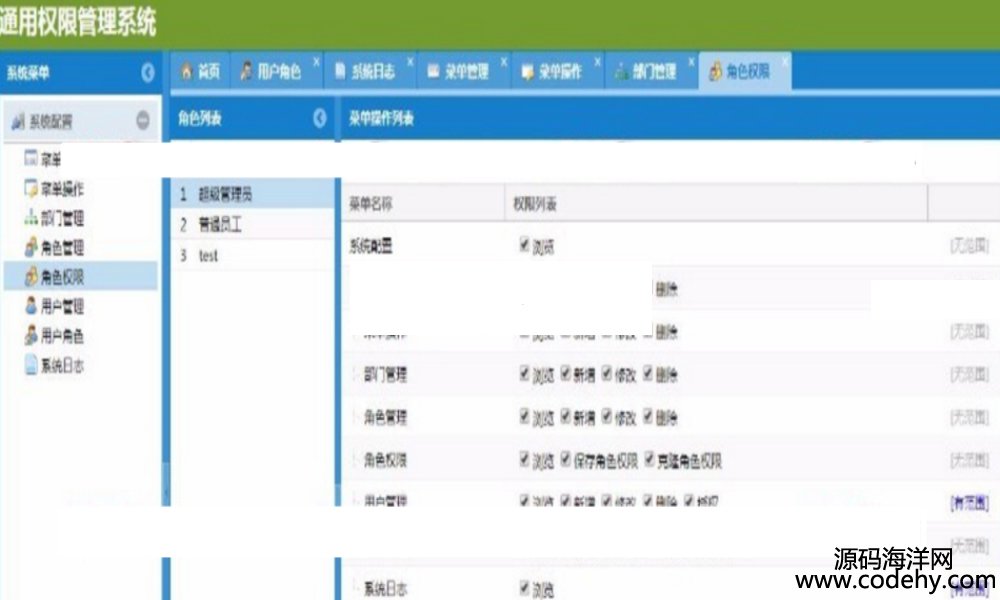1000x600 pixels.
Task: Click [无范围] link in 部门管理 row
Action: pyautogui.click(x=969, y=374)
